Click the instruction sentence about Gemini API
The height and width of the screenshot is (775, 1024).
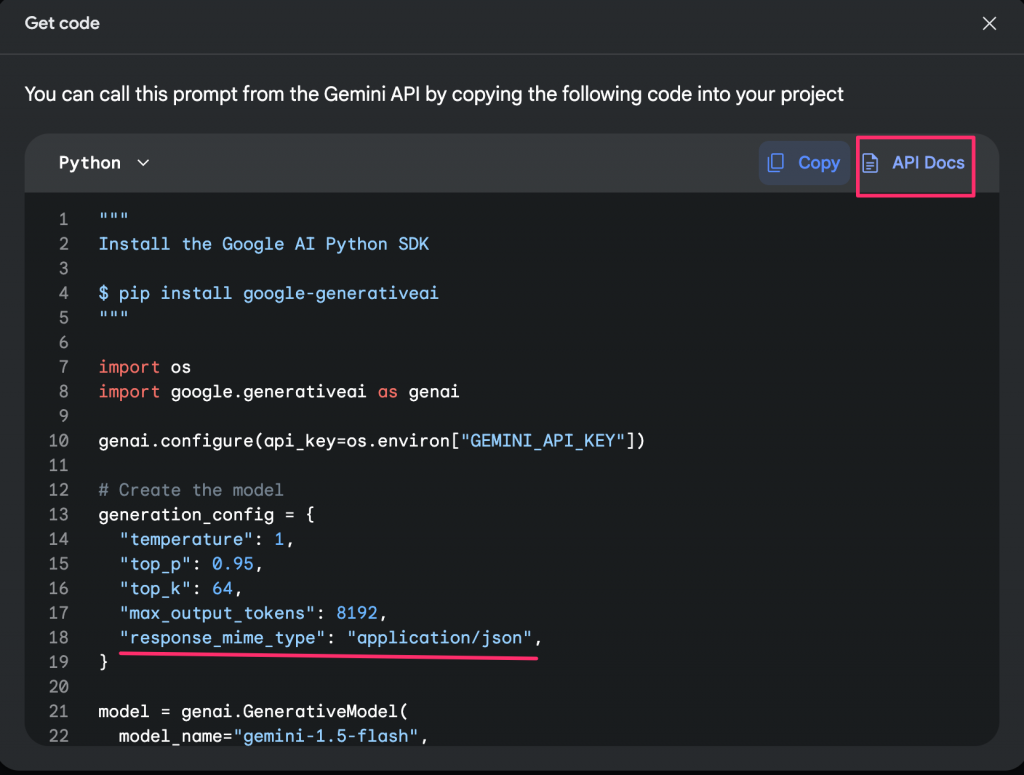tap(434, 95)
